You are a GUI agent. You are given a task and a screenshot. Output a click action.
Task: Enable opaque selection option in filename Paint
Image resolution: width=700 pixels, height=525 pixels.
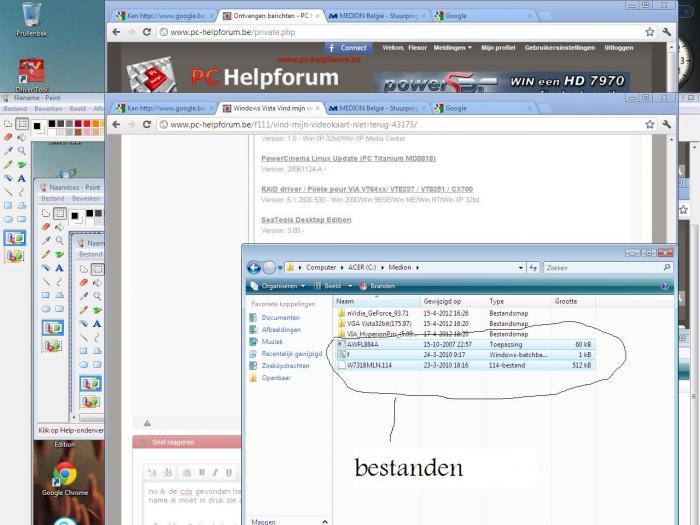coord(15,238)
